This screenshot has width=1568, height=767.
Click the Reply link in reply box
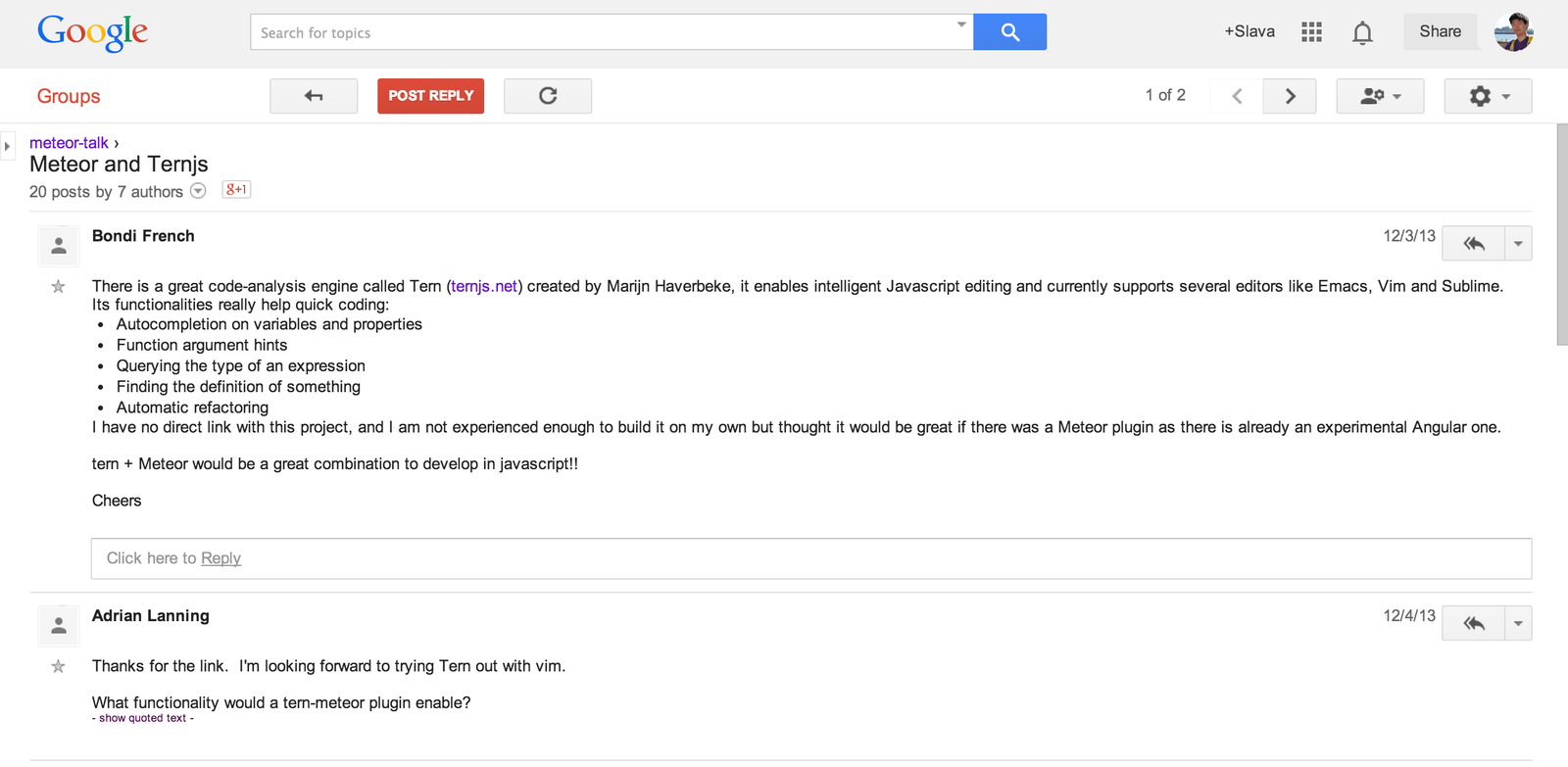[x=220, y=558]
